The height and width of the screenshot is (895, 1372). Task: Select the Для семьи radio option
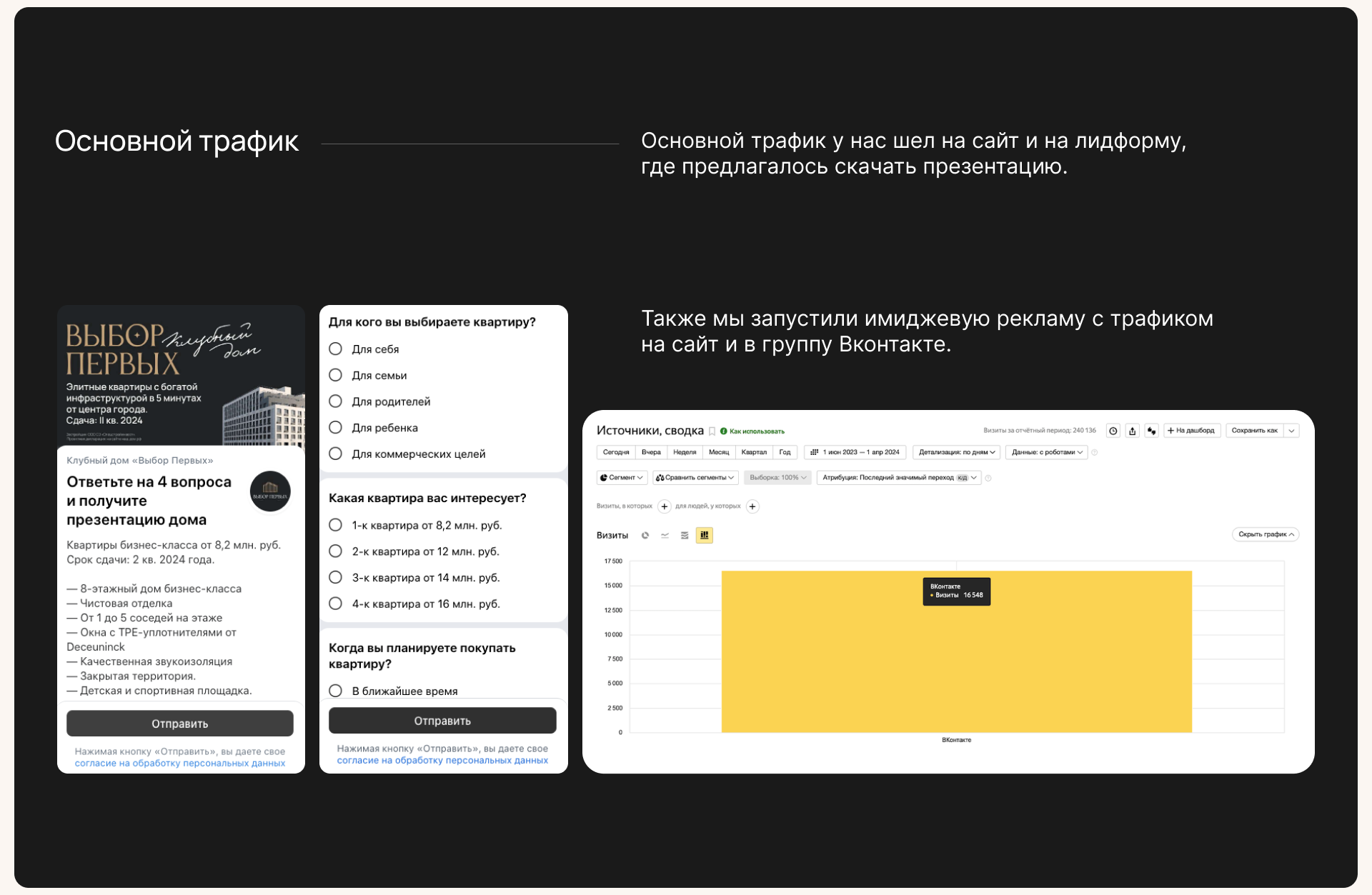(x=336, y=375)
